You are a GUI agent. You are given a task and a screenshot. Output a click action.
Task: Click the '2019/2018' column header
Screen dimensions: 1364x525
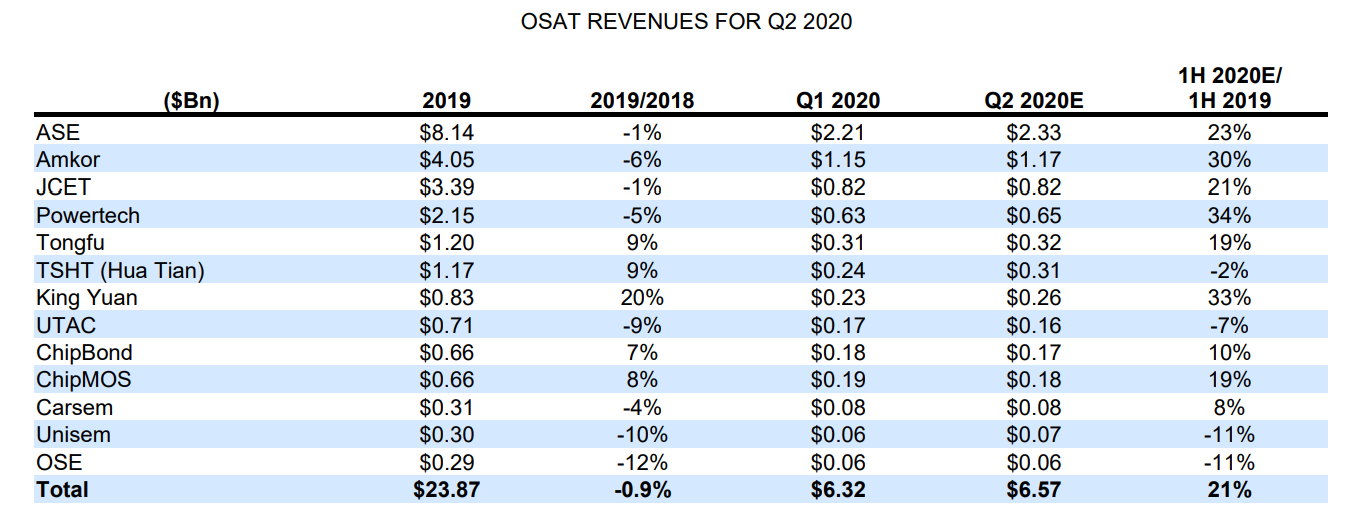(x=642, y=100)
